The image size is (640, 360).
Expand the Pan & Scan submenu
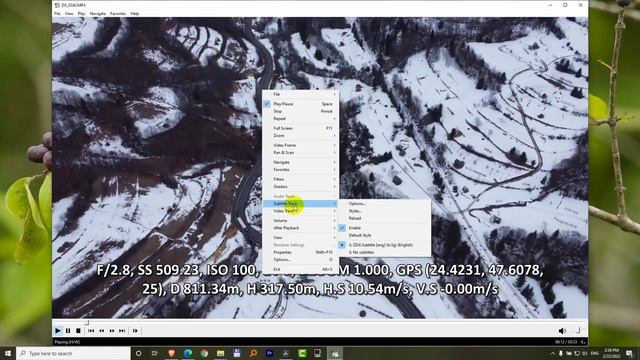click(300, 153)
